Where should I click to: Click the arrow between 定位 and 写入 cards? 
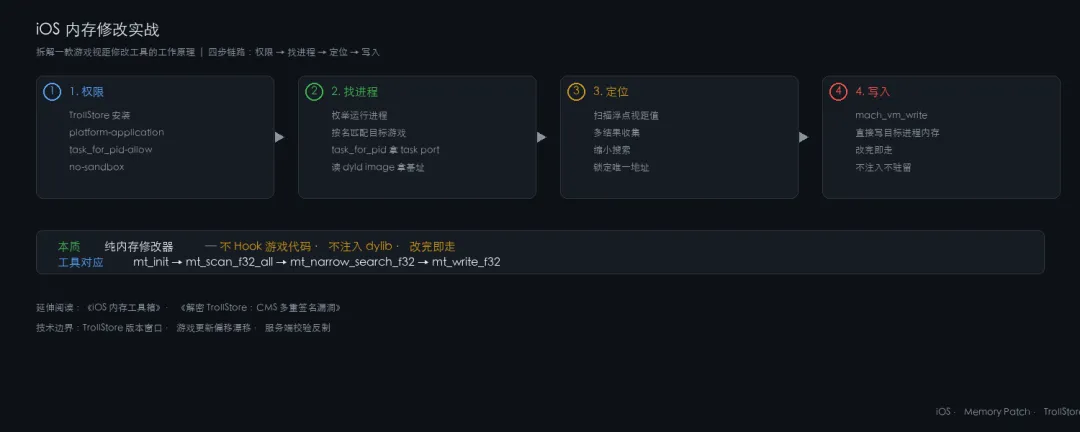tap(803, 137)
